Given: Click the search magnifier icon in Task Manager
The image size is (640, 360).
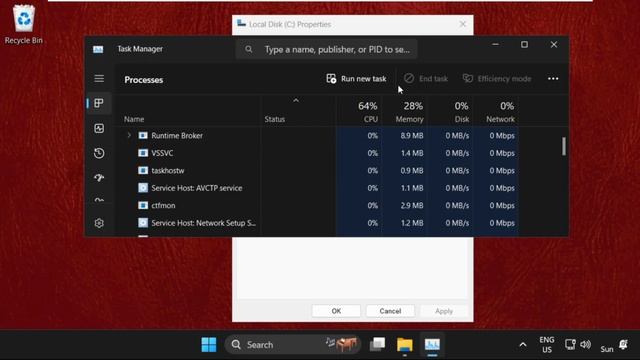Looking at the screenshot, I should click(249, 49).
